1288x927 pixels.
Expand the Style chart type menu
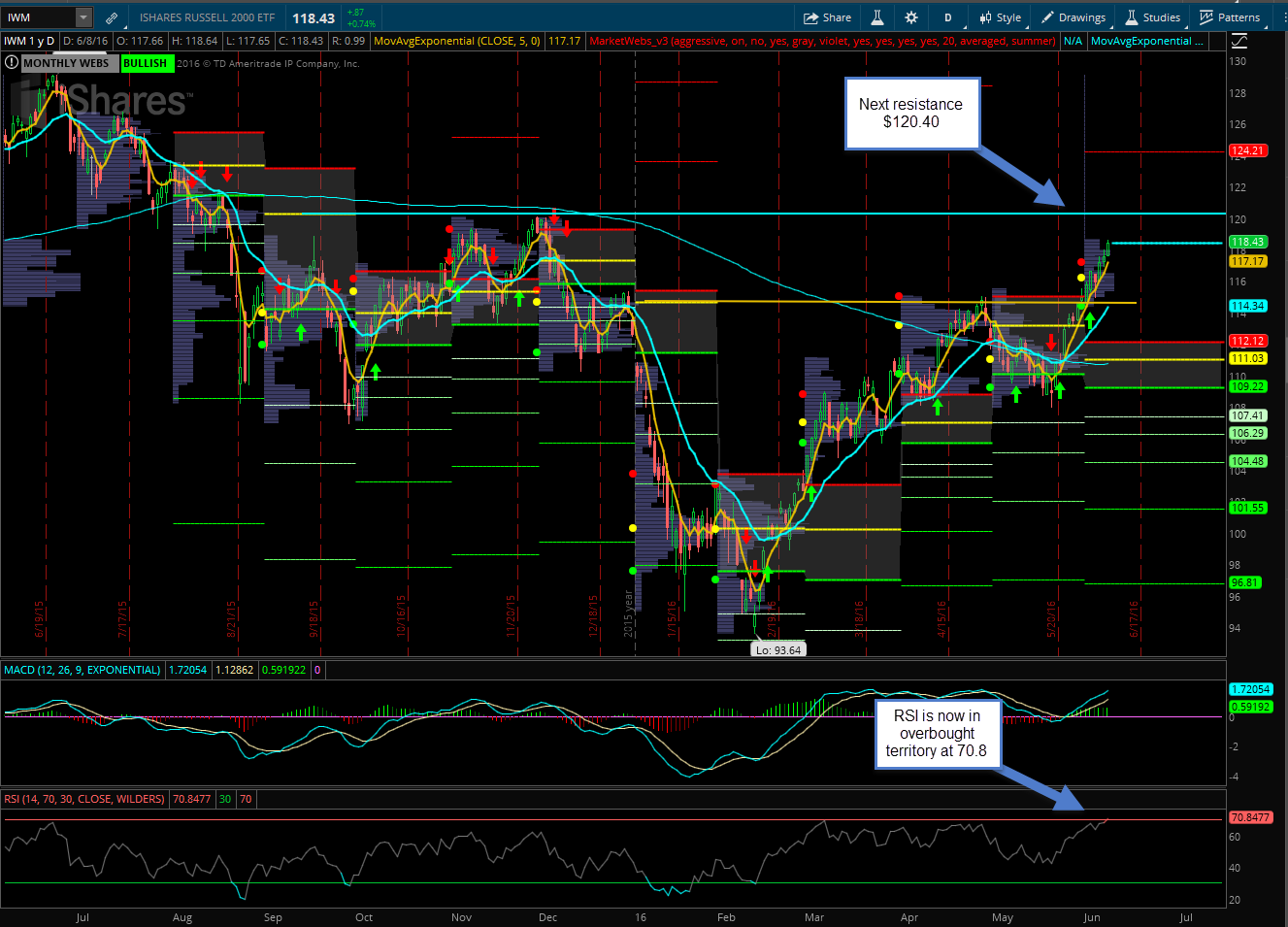pos(1000,17)
